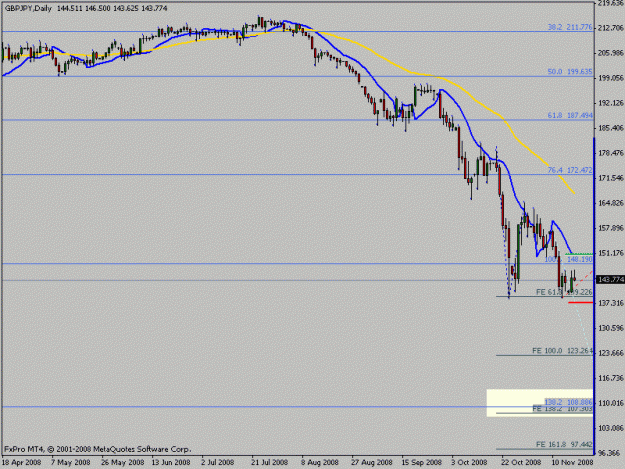Screen dimensions: 625x469
Task: Select the short green line near 151.176
Action: click(579, 254)
